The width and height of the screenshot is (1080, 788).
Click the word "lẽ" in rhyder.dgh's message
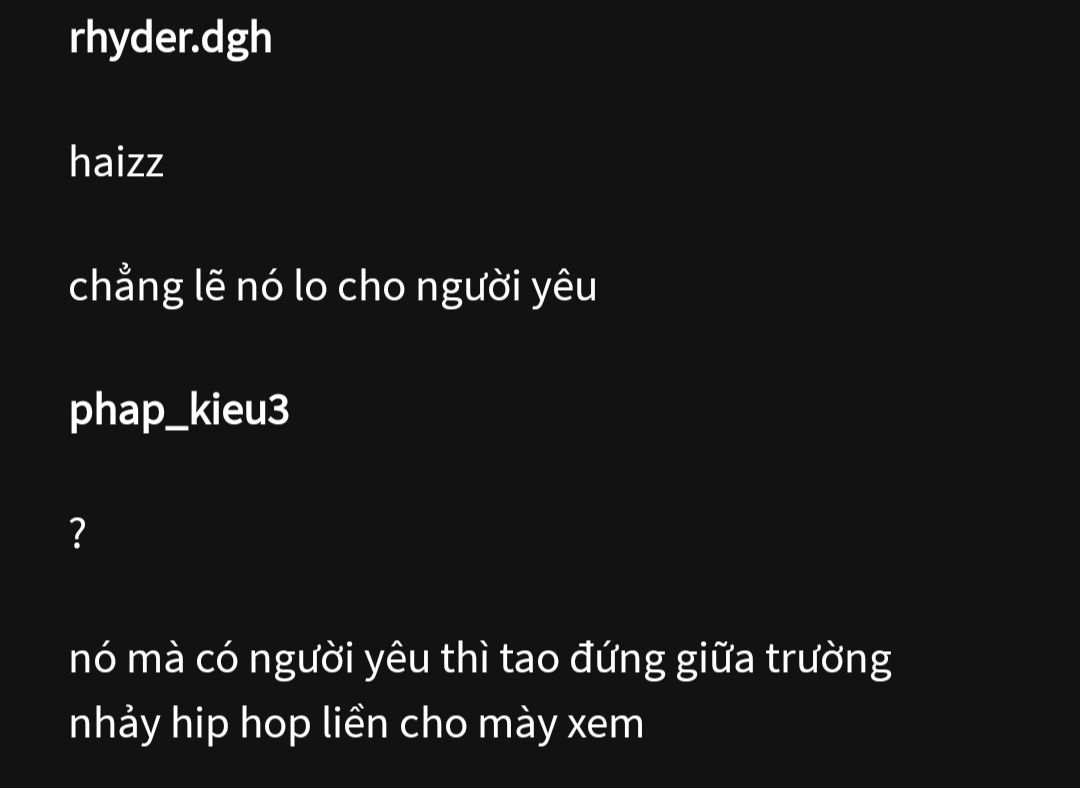pyautogui.click(x=210, y=284)
